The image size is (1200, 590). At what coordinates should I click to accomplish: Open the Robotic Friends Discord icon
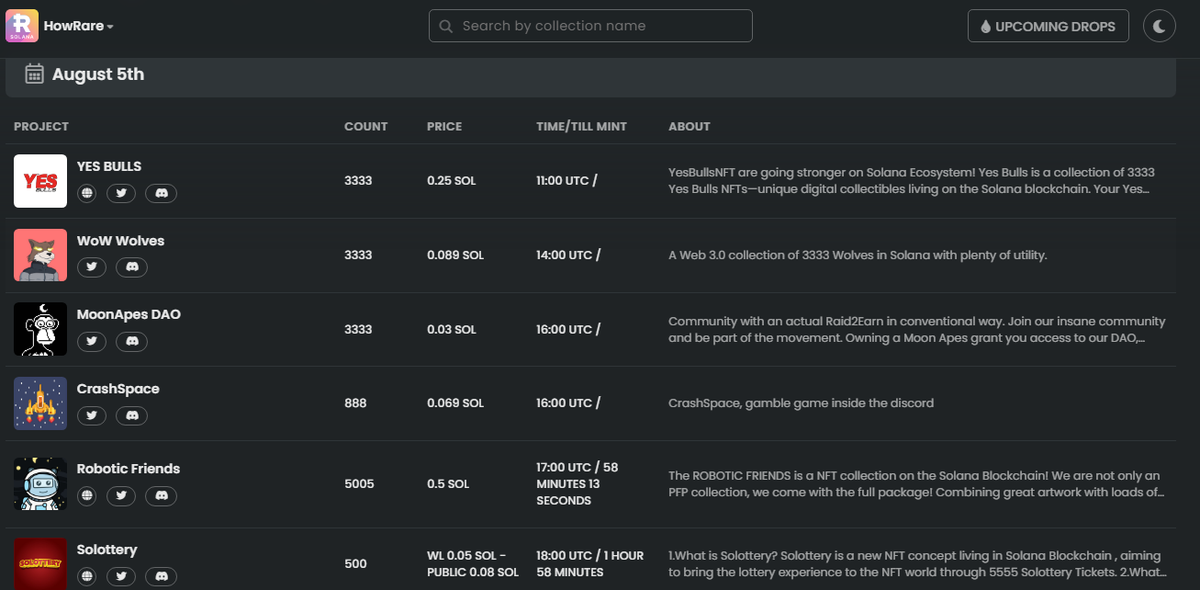(x=161, y=495)
